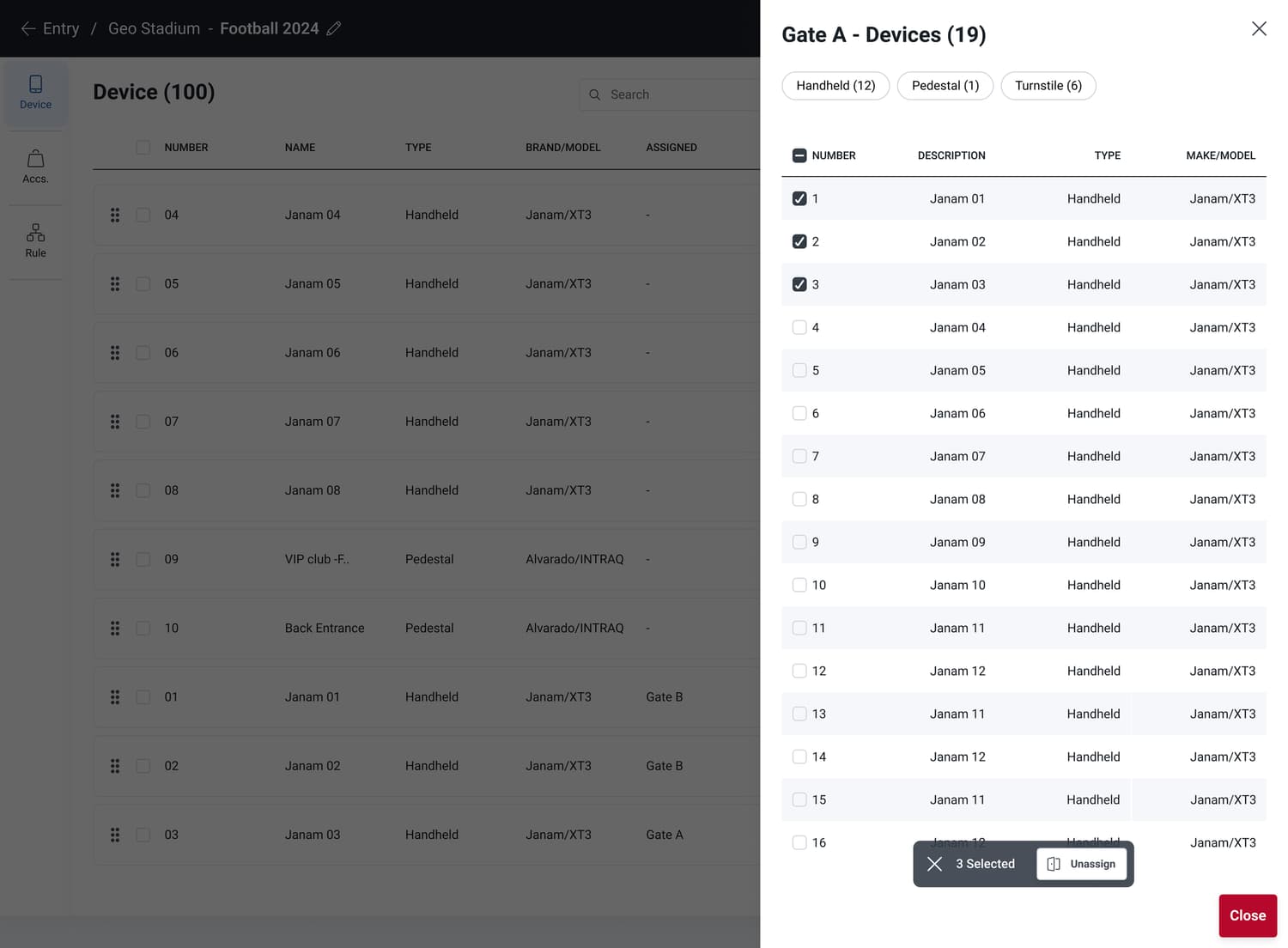Check device 10 Janam 10 in Gate A

799,585
